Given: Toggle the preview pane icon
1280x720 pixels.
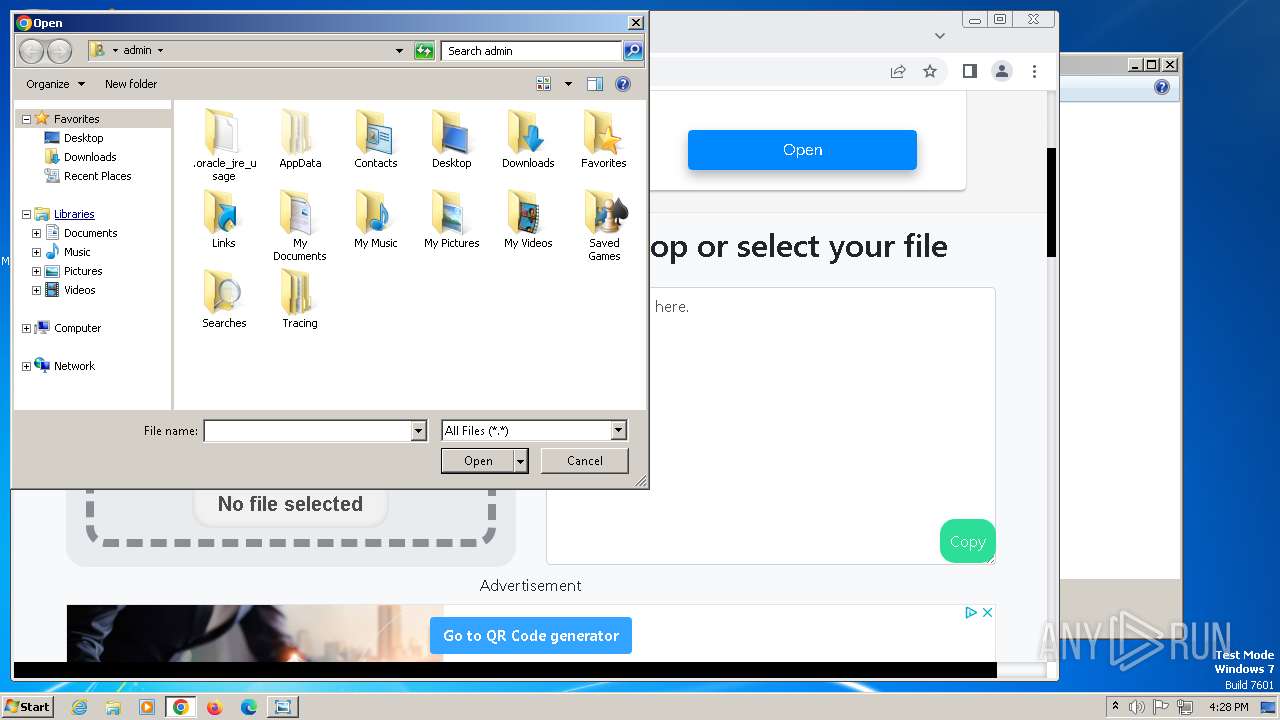Looking at the screenshot, I should click(595, 84).
